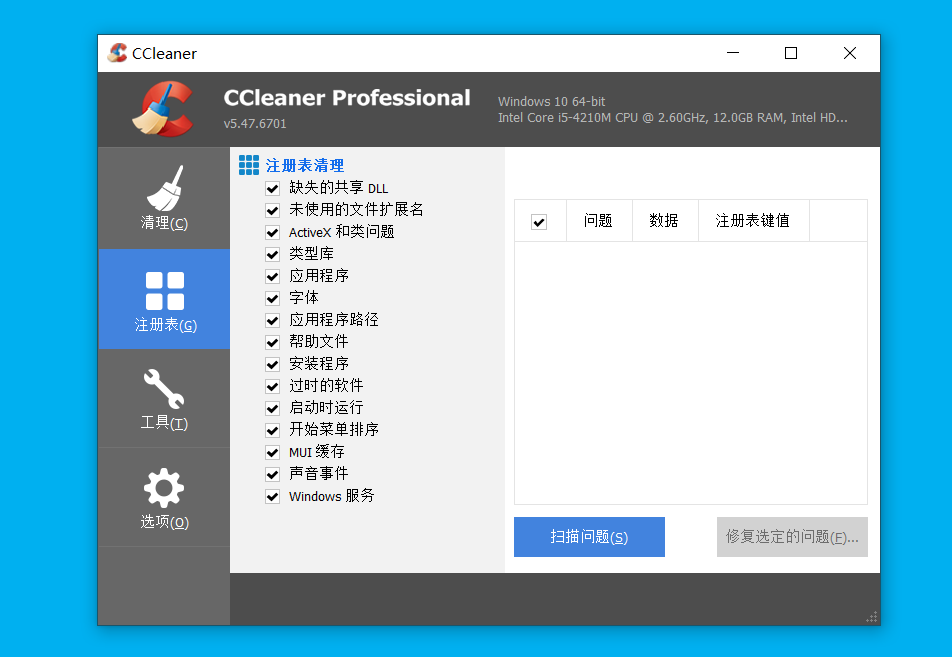The image size is (952, 657).
Task: Sort results by 问题 column header
Action: click(599, 220)
